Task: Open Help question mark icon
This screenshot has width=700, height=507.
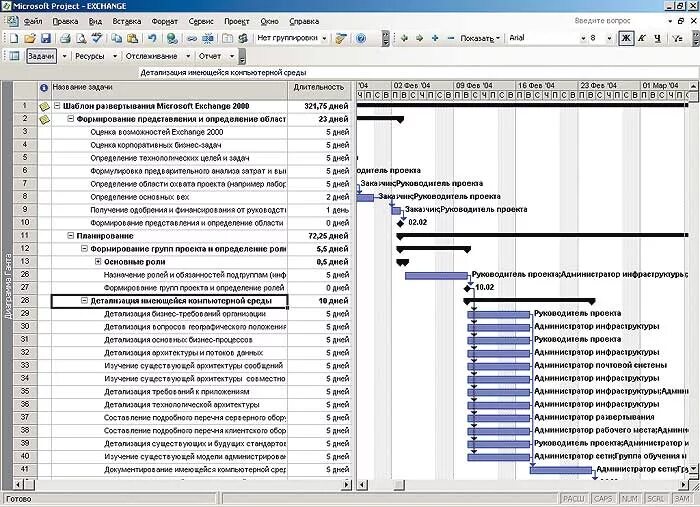Action: 361,38
